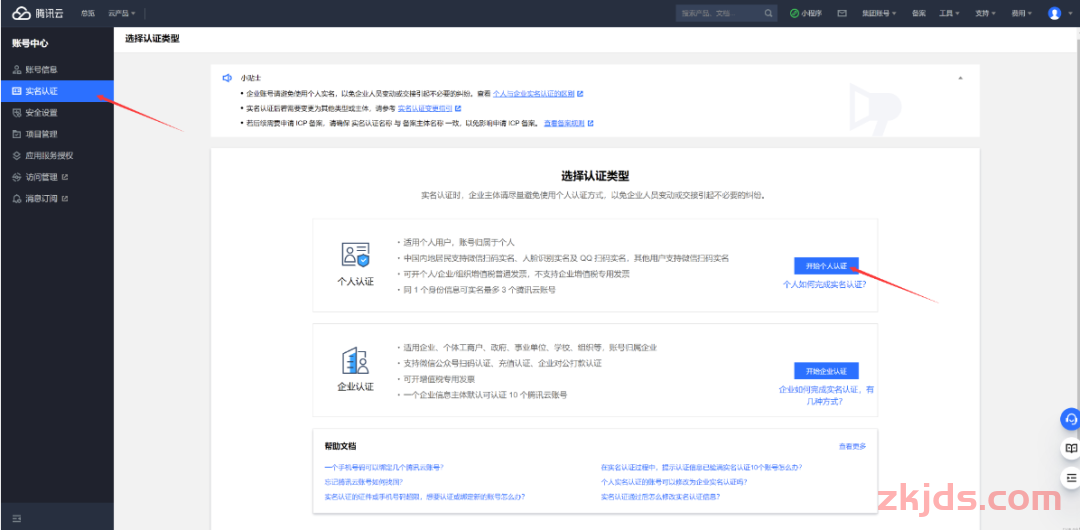Collapse the 小贴士 tips panel arrow
The width and height of the screenshot is (1080, 530).
coord(961,78)
